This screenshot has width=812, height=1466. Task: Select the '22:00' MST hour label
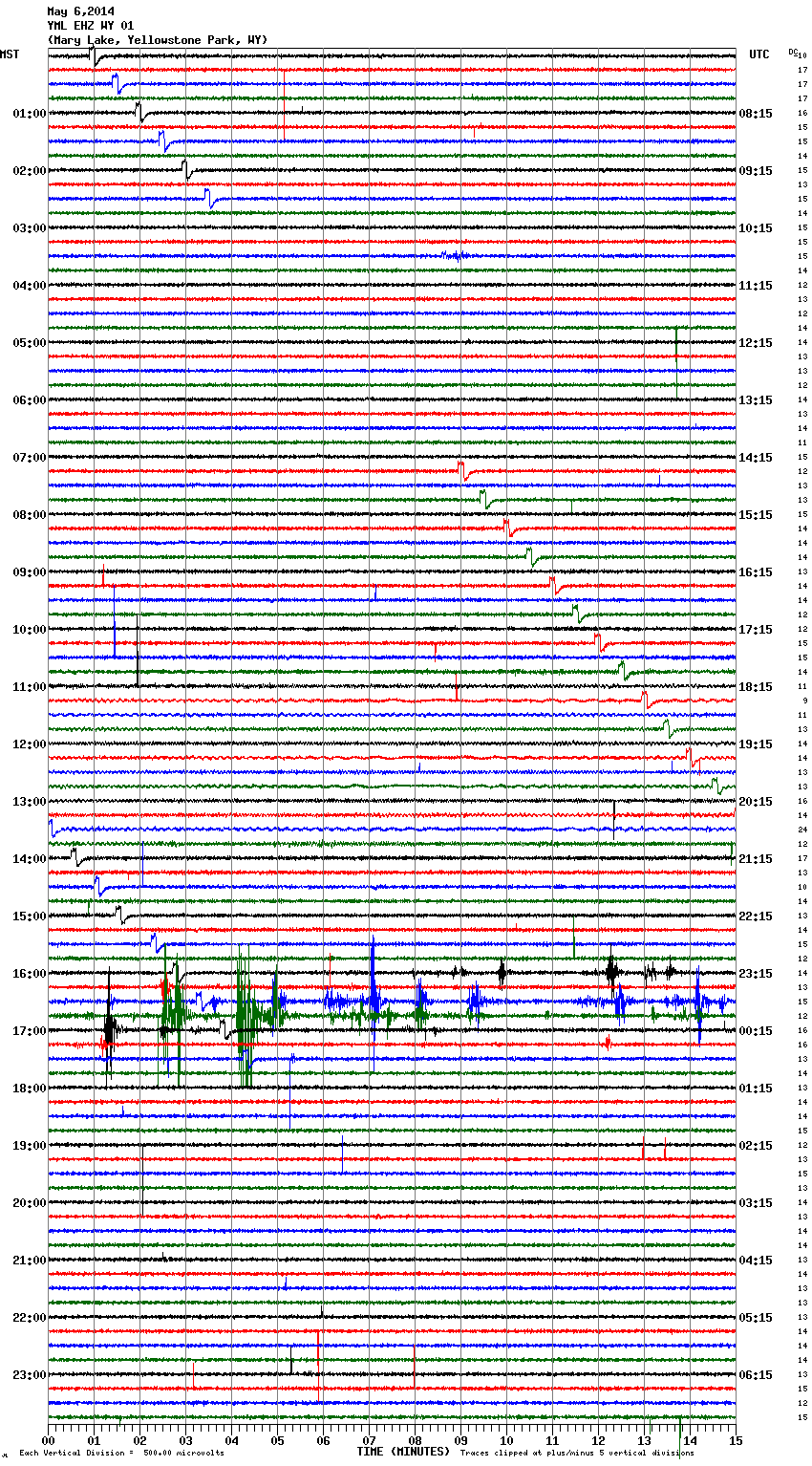coord(29,1318)
